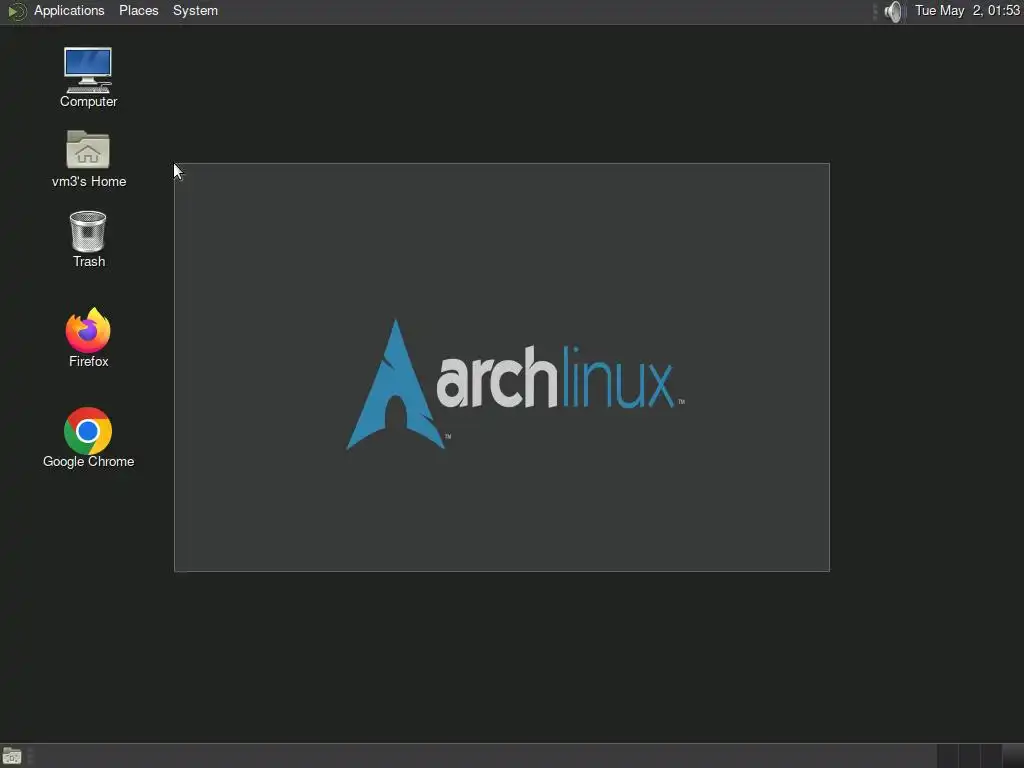Screen dimensions: 1024x768
Task: Click the volume speaker icon
Action: [x=893, y=11]
